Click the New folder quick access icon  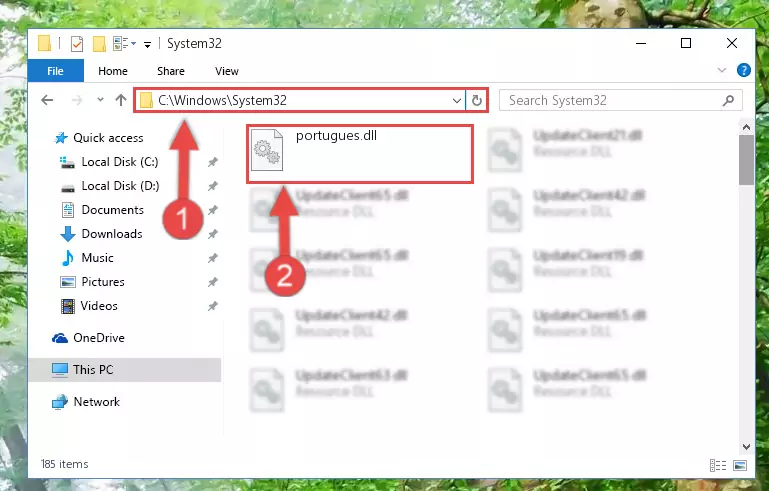[99, 44]
